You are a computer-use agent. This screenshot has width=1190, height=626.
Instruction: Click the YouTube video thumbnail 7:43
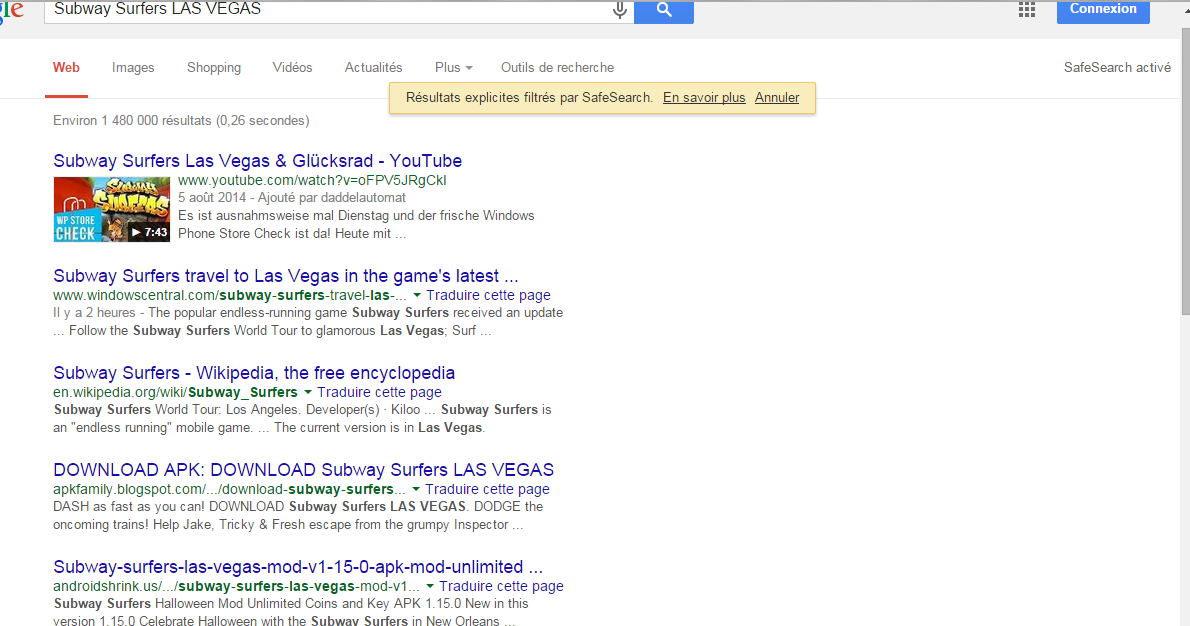(x=112, y=209)
